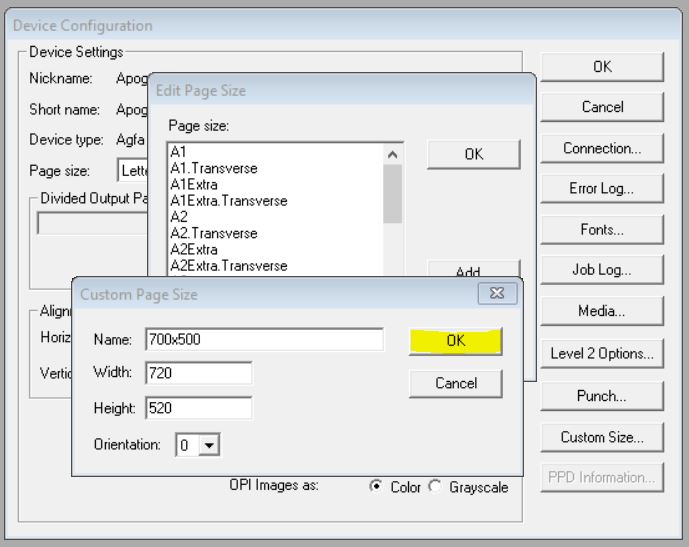Select Grayscale for OPI Images
The image size is (689, 547).
click(x=435, y=486)
